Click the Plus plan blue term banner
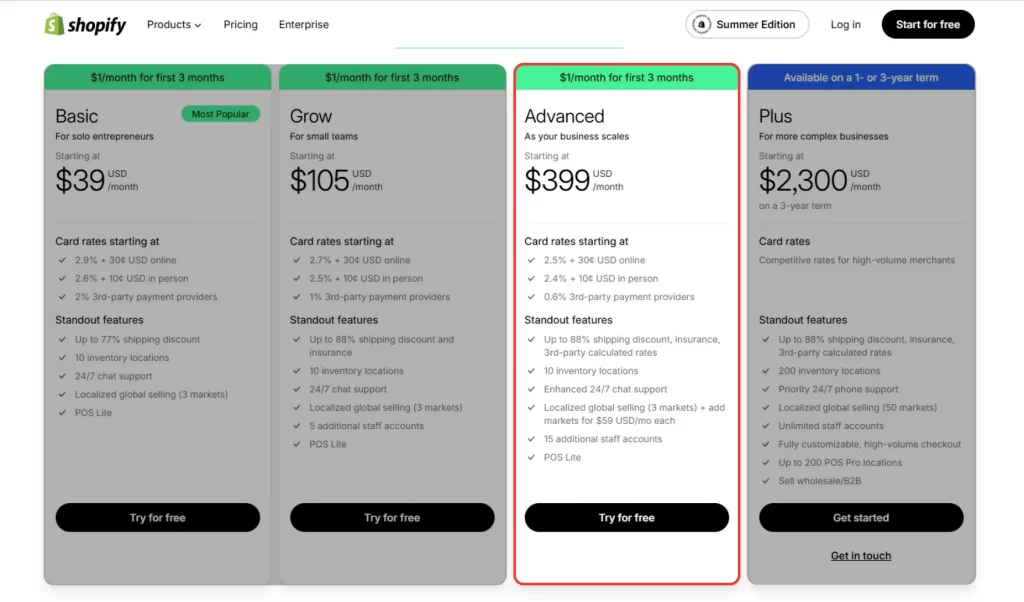Image resolution: width=1024 pixels, height=602 pixels. 861,78
